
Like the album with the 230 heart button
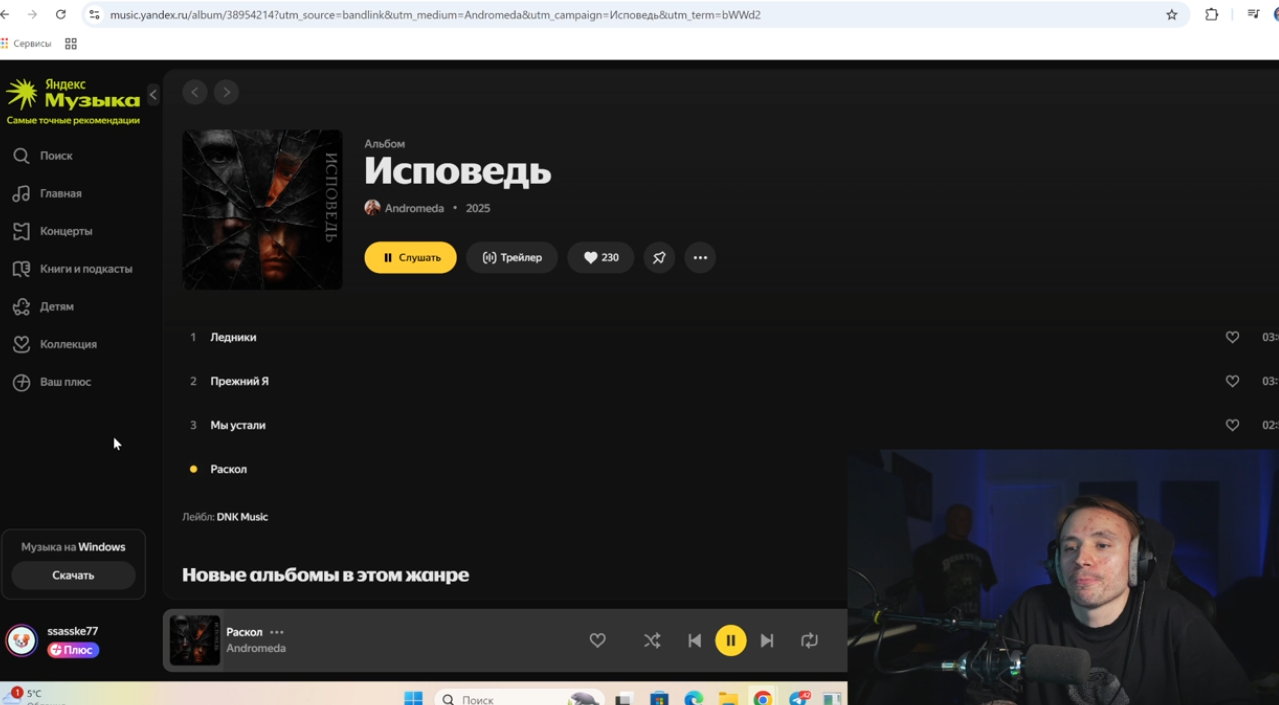click(601, 258)
